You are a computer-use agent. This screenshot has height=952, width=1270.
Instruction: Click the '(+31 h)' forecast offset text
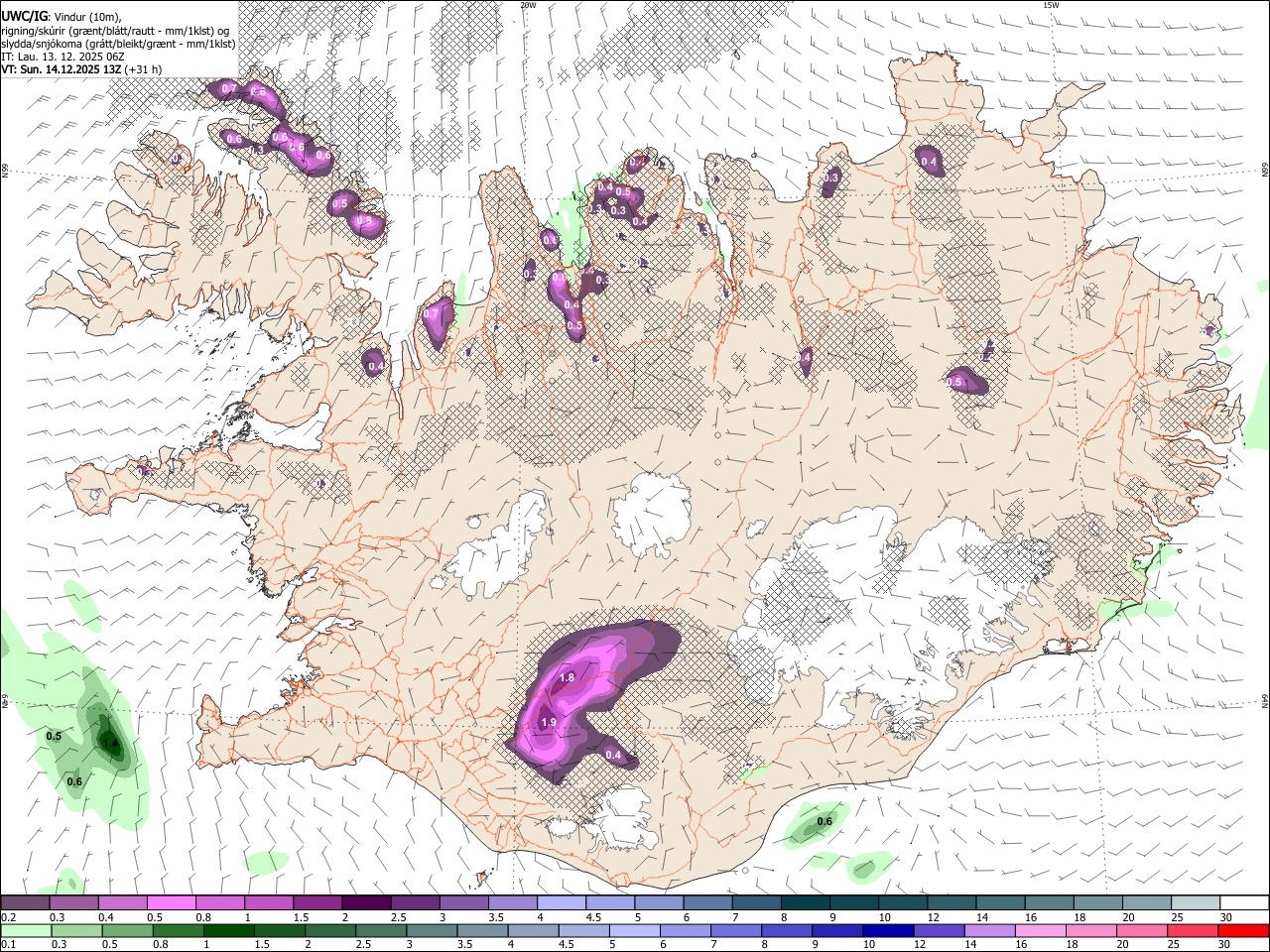[x=144, y=69]
